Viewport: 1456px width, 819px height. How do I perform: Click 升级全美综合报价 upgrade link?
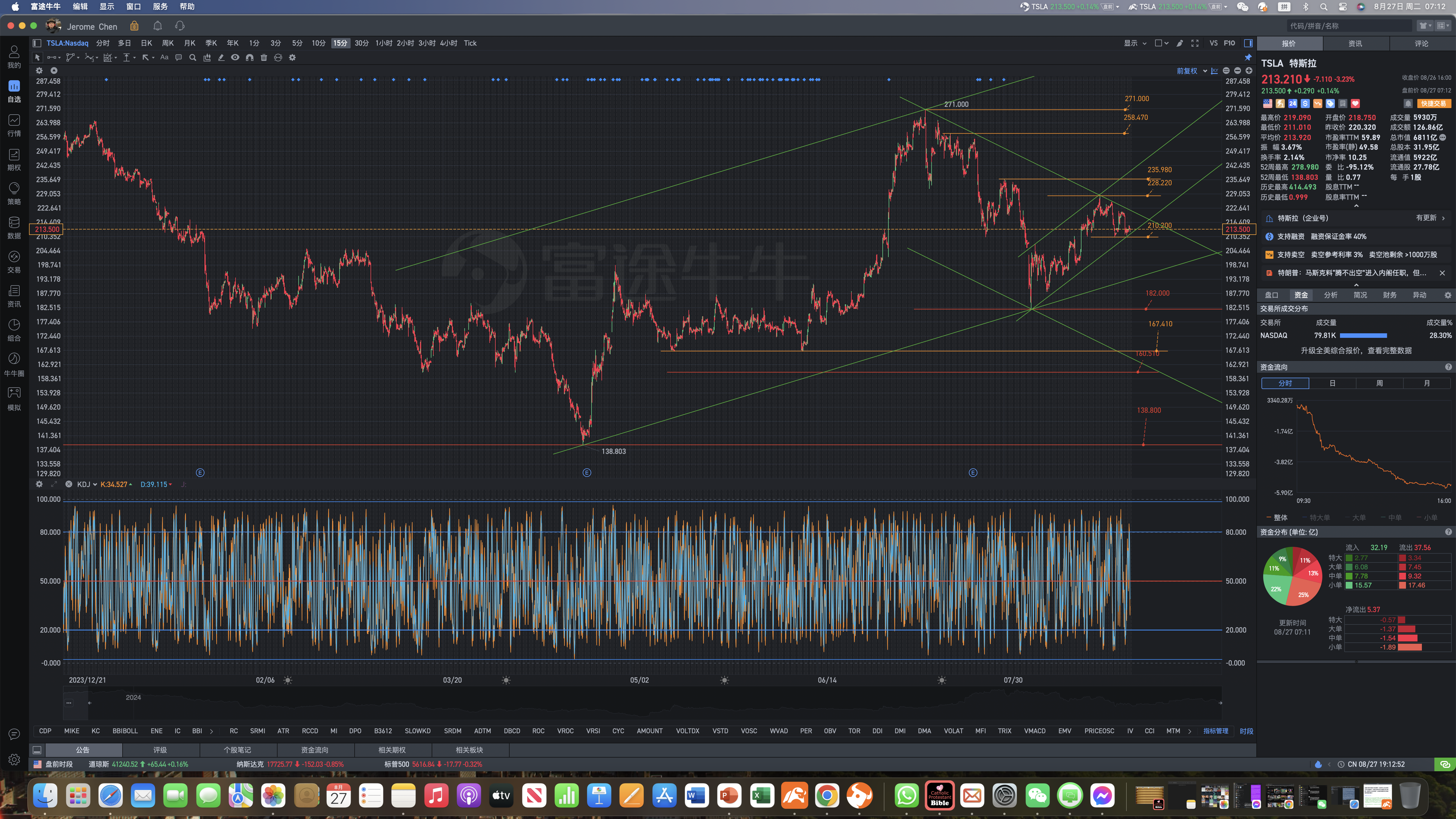(1356, 351)
